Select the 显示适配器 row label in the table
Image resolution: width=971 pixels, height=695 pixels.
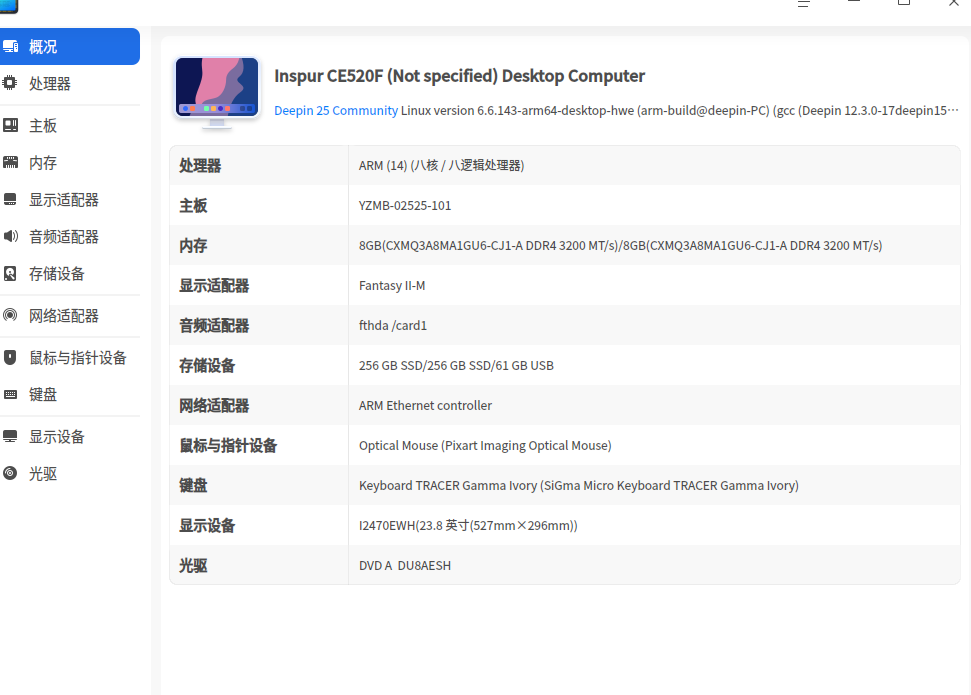pos(214,286)
